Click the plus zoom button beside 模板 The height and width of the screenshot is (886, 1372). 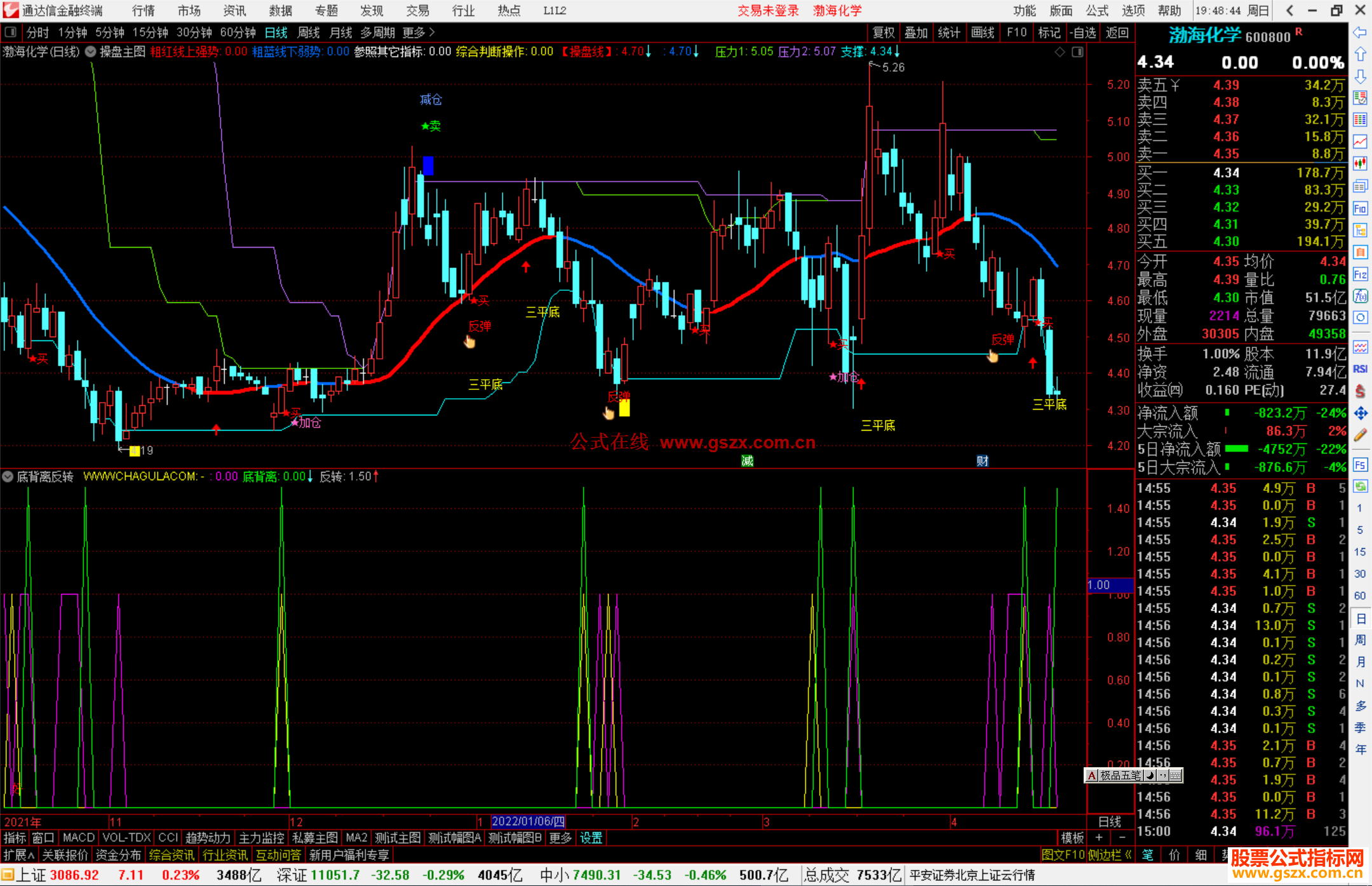coord(1099,838)
